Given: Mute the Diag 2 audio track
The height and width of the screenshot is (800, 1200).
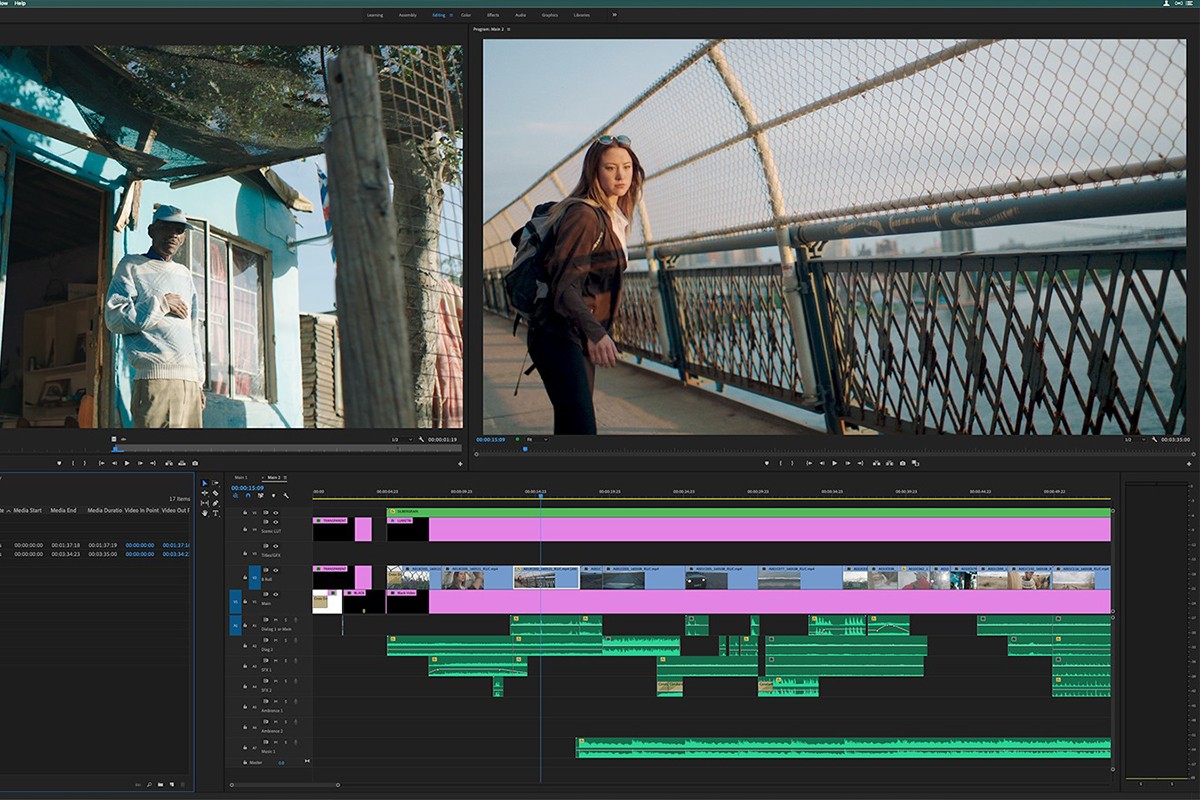Looking at the screenshot, I should 275,640.
